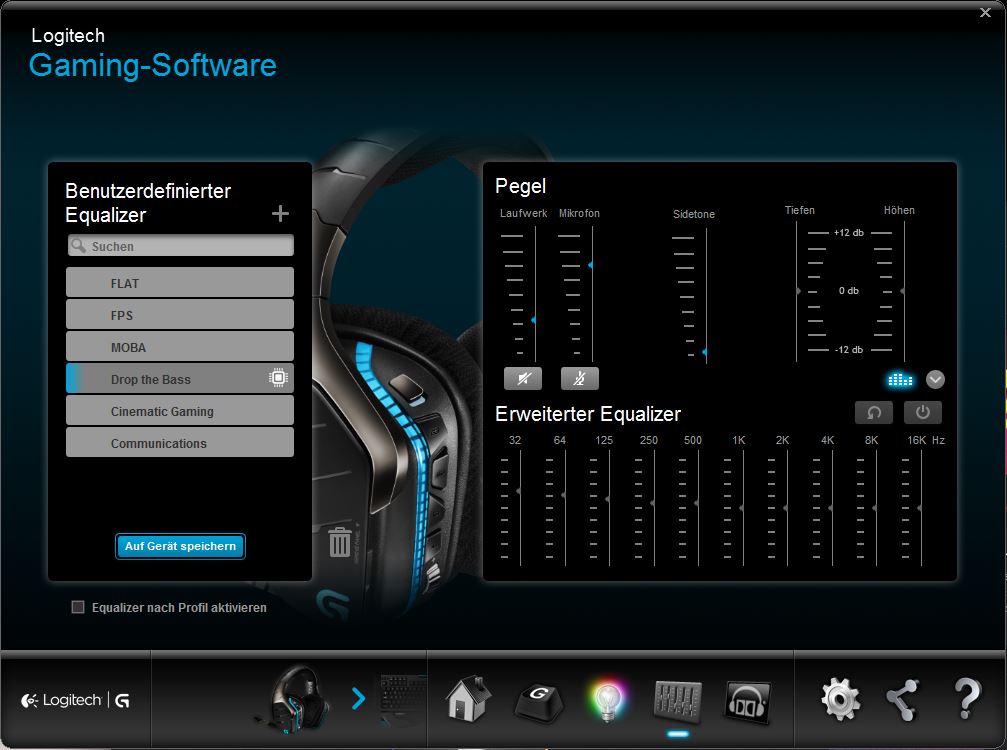The width and height of the screenshot is (1007, 750).
Task: Mute the Mikrofon input
Action: coord(580,378)
